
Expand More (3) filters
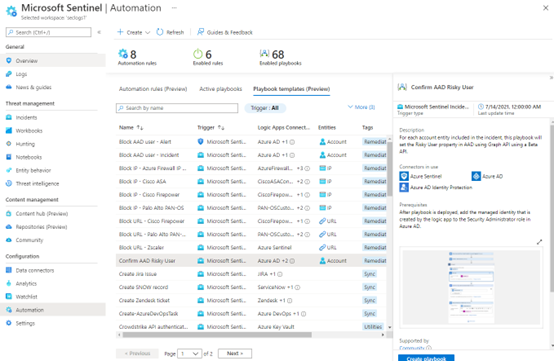pyautogui.click(x=361, y=107)
